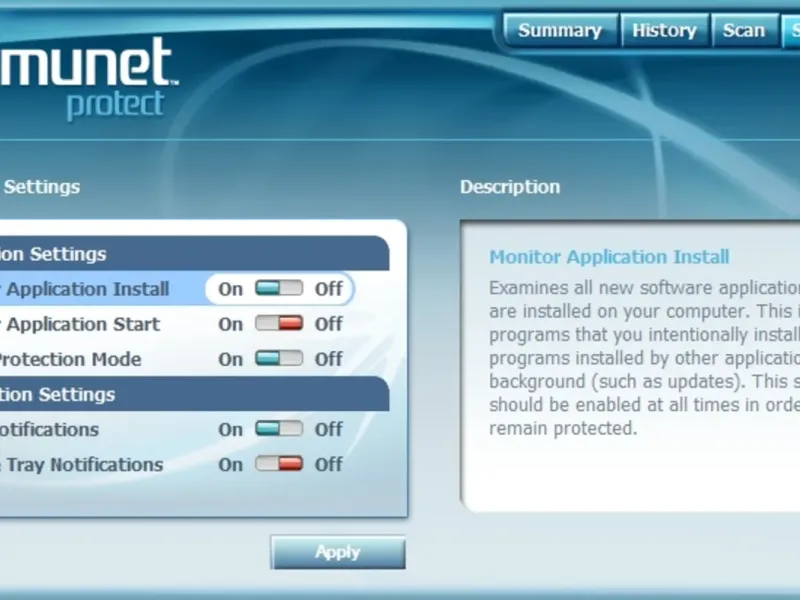Screen dimensions: 800x600
Task: Select the Protection Mode setting row
Action: click(178, 359)
